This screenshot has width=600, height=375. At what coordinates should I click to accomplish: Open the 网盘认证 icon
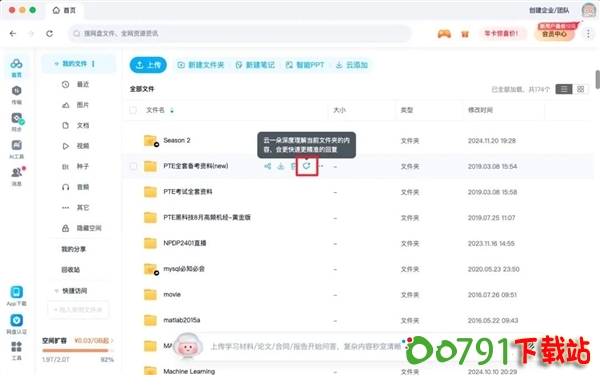tap(16, 320)
